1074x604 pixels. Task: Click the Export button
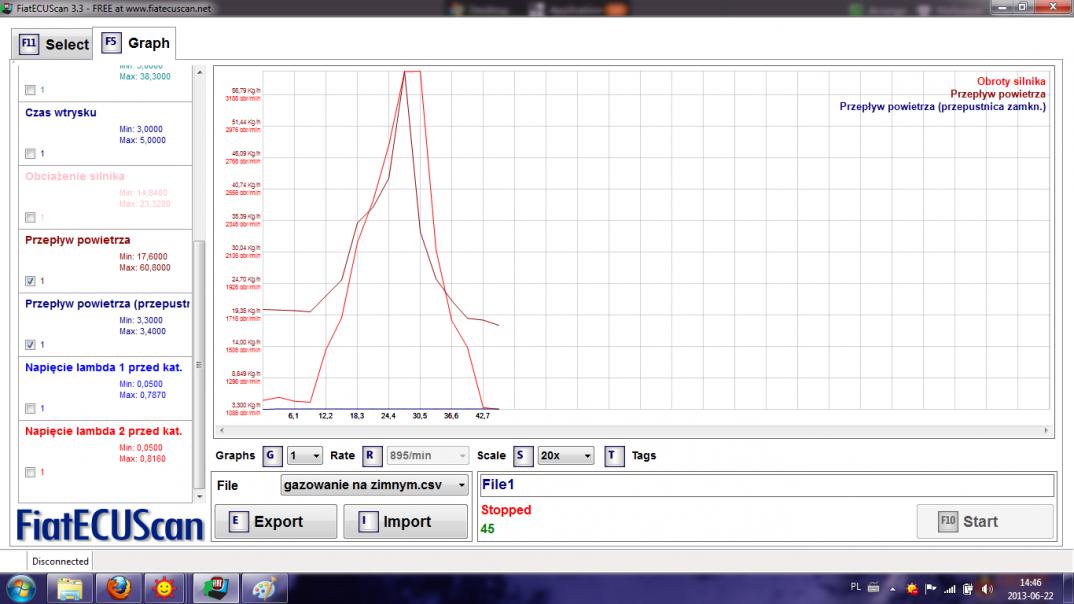point(275,521)
